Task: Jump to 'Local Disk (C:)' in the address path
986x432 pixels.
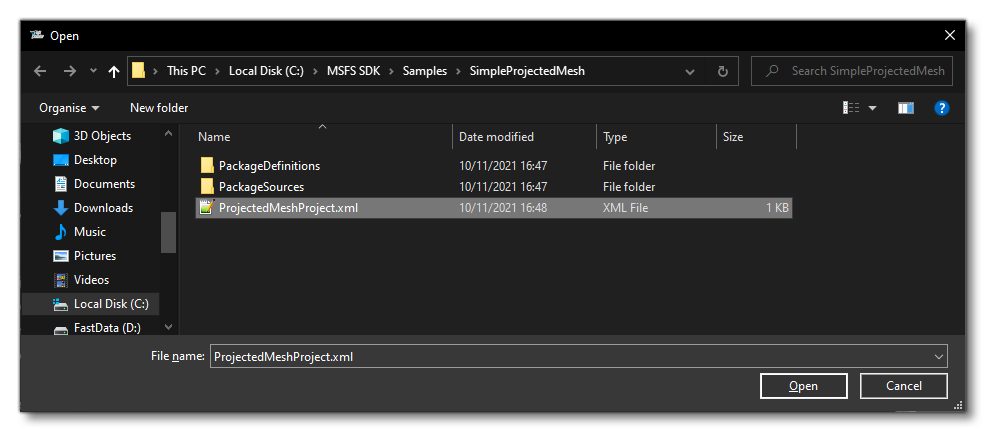Action: point(266,71)
